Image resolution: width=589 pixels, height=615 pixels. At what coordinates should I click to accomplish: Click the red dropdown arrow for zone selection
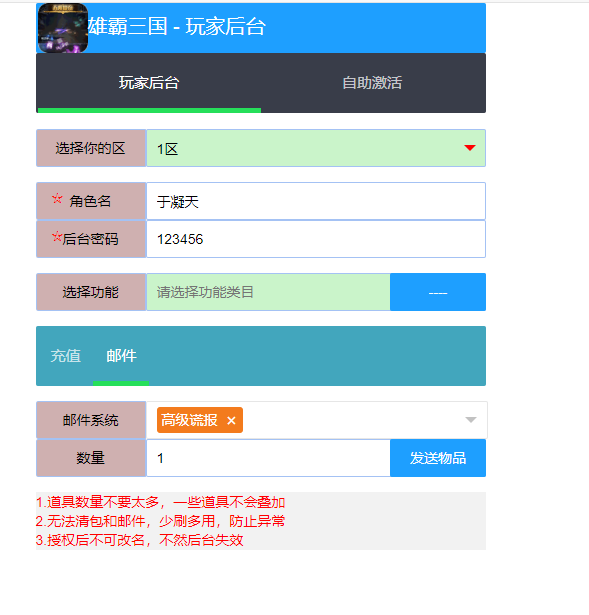(469, 148)
